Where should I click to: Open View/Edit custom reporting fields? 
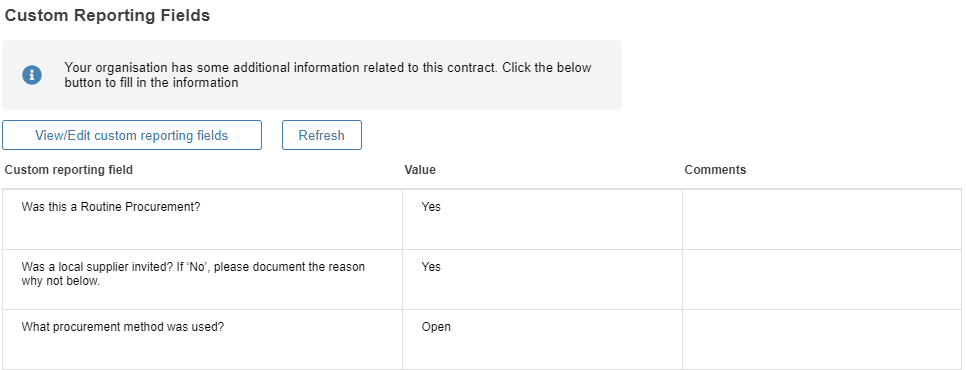point(132,135)
